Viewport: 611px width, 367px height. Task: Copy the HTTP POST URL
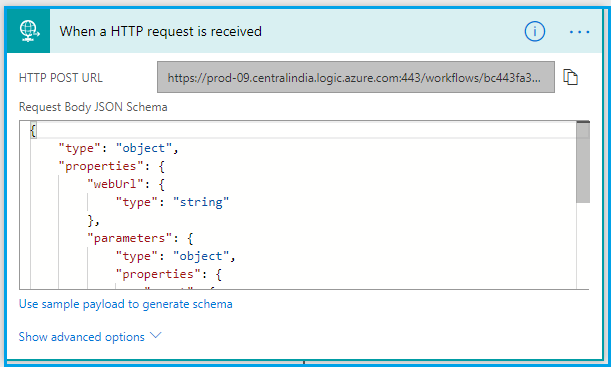tap(570, 77)
